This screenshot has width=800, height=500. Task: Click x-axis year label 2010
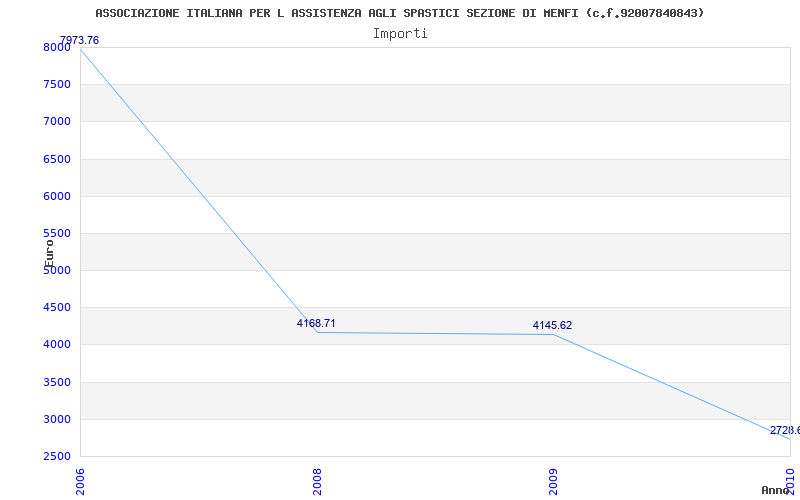pyautogui.click(x=790, y=482)
